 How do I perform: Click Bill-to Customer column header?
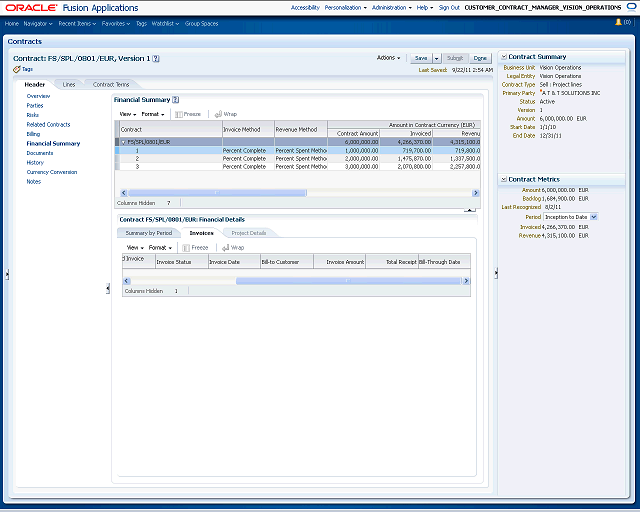tap(287, 262)
